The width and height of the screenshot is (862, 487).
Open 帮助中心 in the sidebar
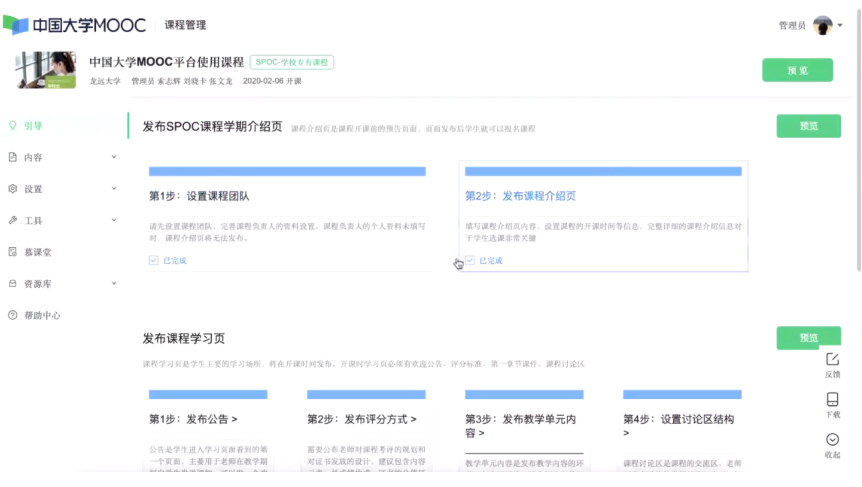(42, 316)
